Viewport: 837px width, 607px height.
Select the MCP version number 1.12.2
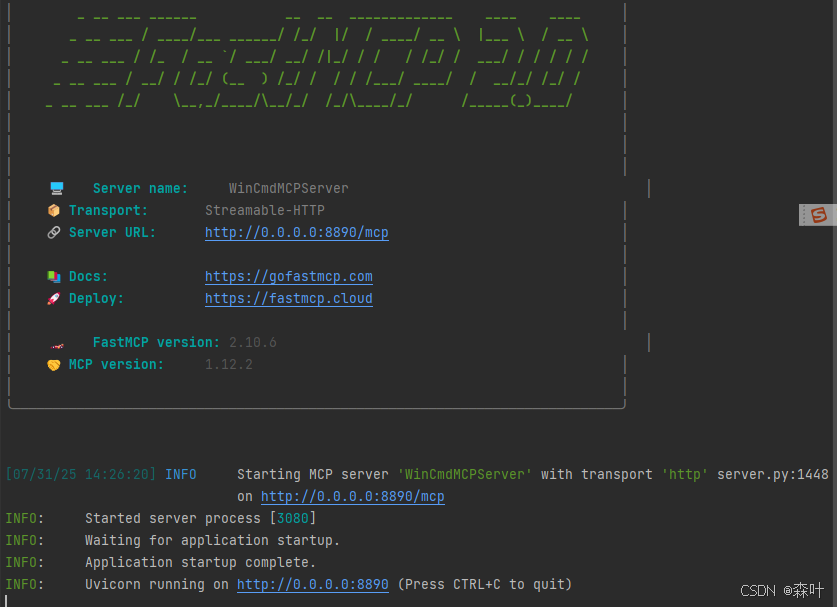point(228,365)
